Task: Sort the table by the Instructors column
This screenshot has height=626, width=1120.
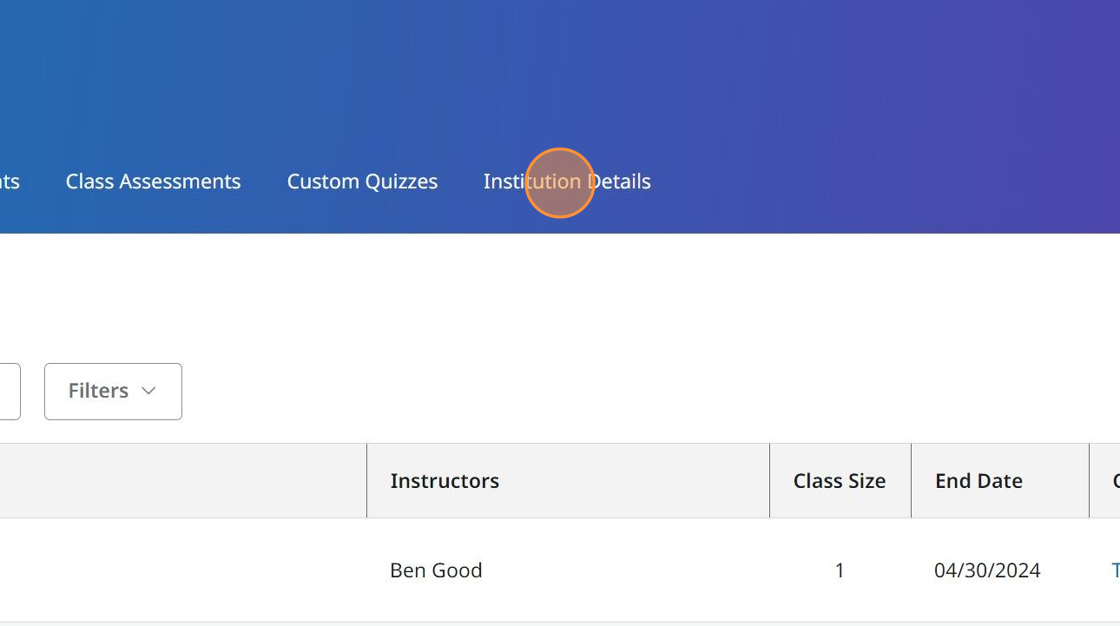Action: click(444, 481)
